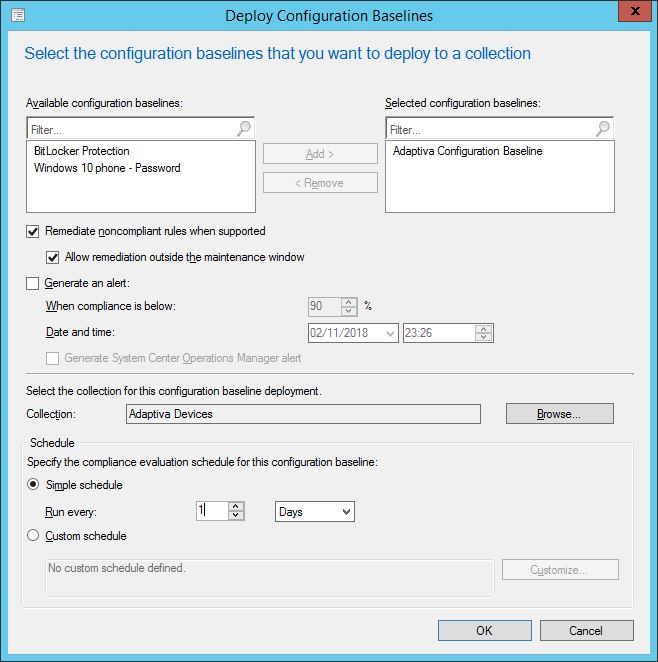This screenshot has height=662, width=658.
Task: Browse for a collection
Action: [x=560, y=414]
